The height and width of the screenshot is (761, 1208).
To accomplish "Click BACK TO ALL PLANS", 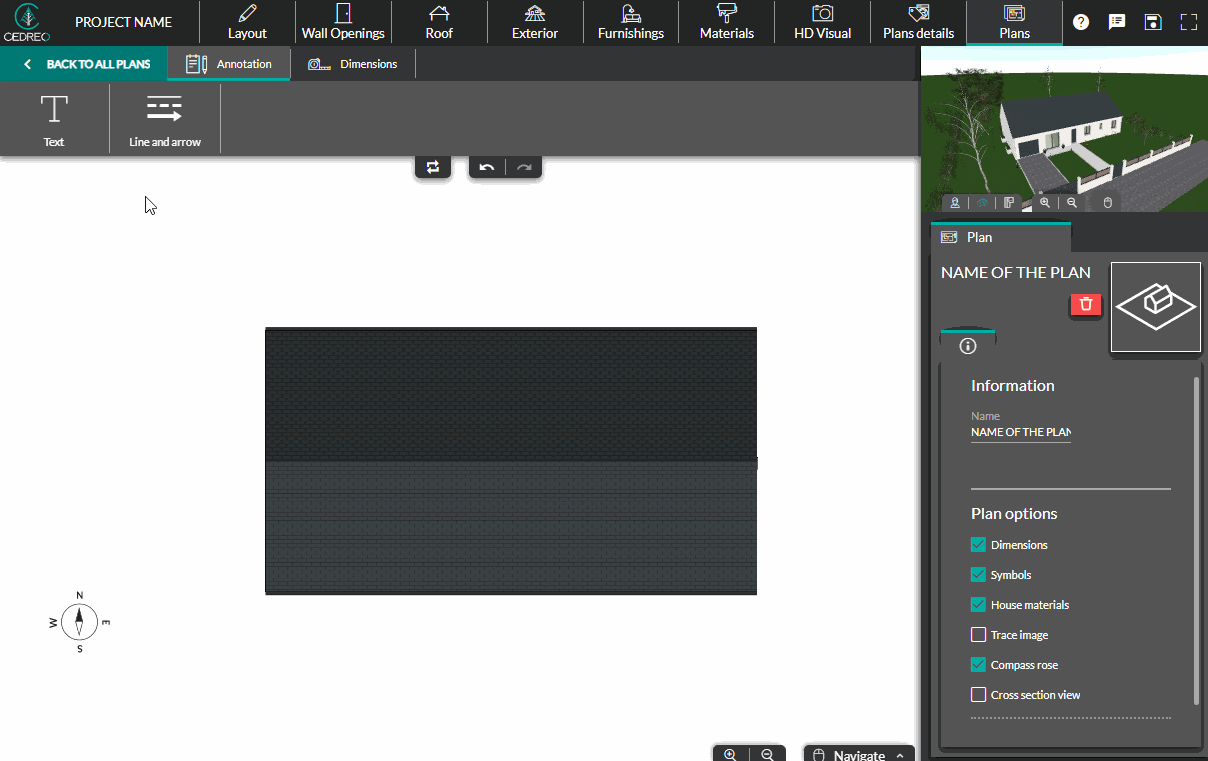I will coord(83,63).
